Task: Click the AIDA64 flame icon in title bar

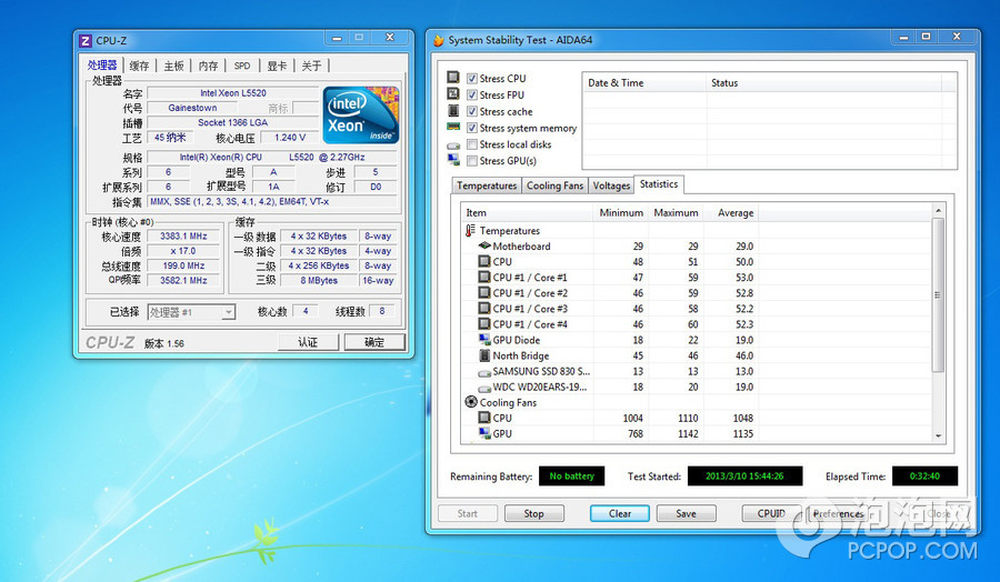Action: (x=438, y=40)
